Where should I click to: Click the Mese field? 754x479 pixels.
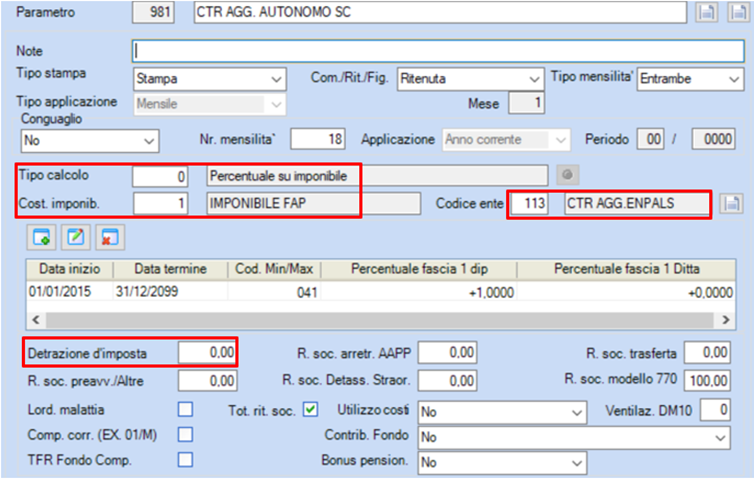(527, 103)
